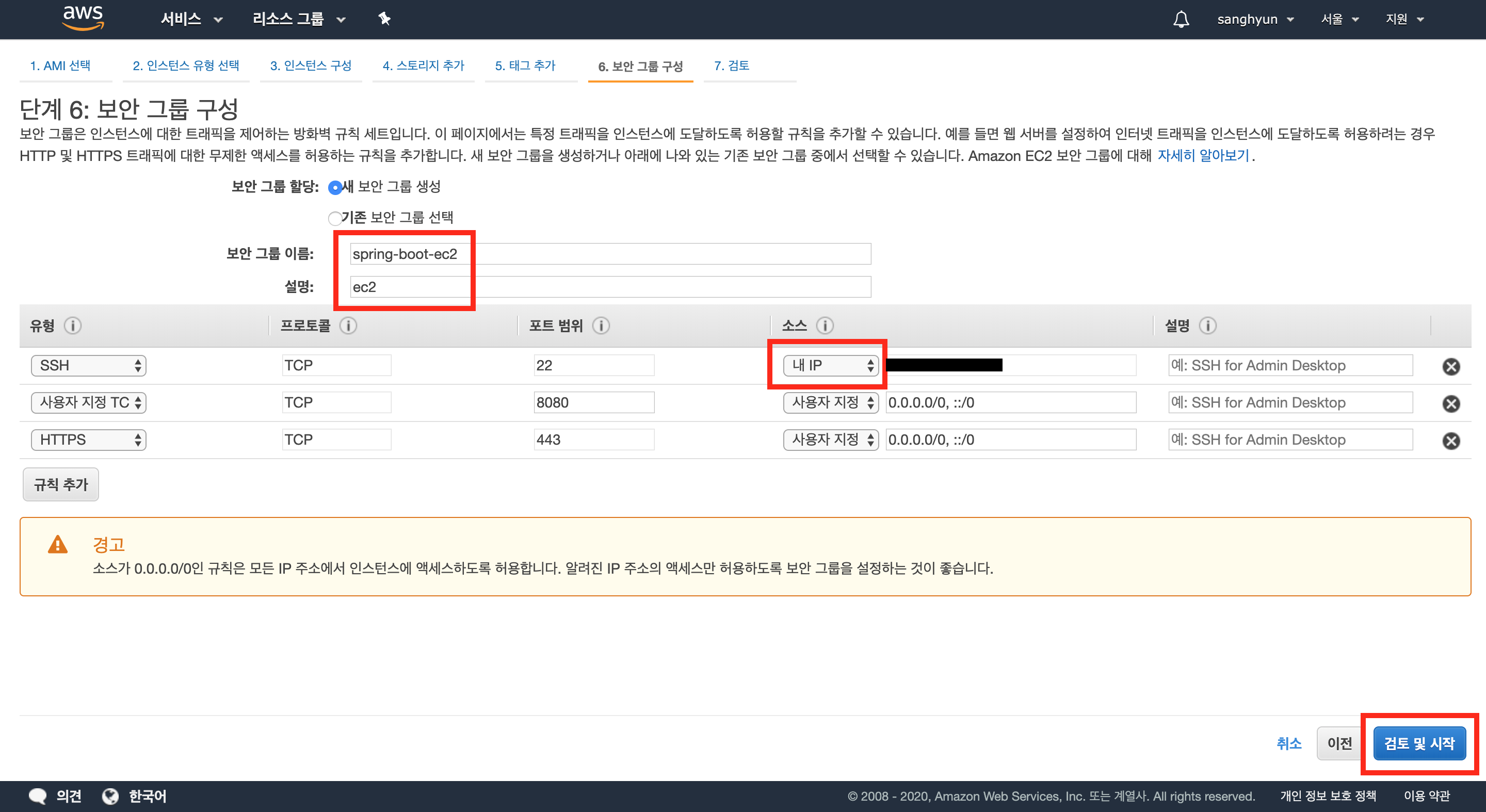Click info icon beside 소스 column header
1486x812 pixels.
(825, 326)
